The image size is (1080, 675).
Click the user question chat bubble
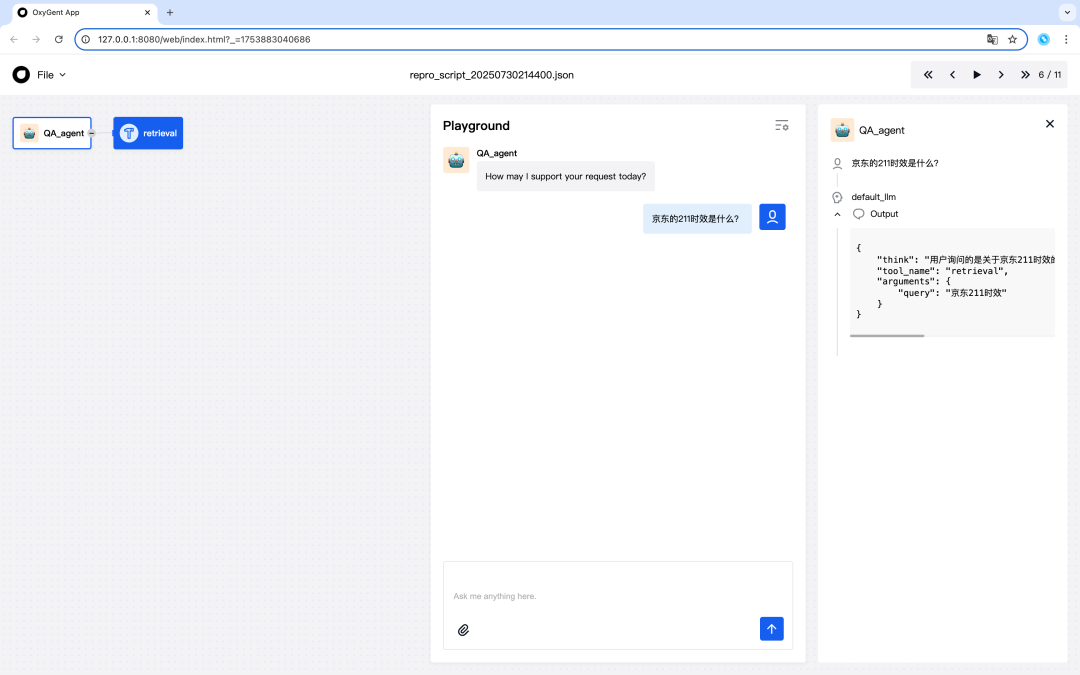pos(696,218)
